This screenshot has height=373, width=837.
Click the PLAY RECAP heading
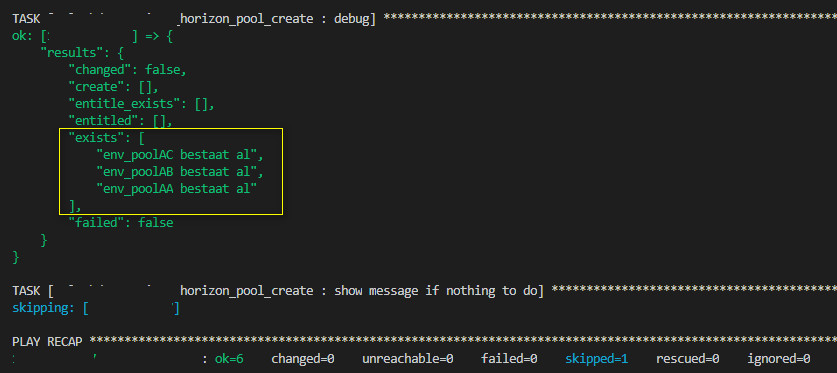(x=47, y=342)
